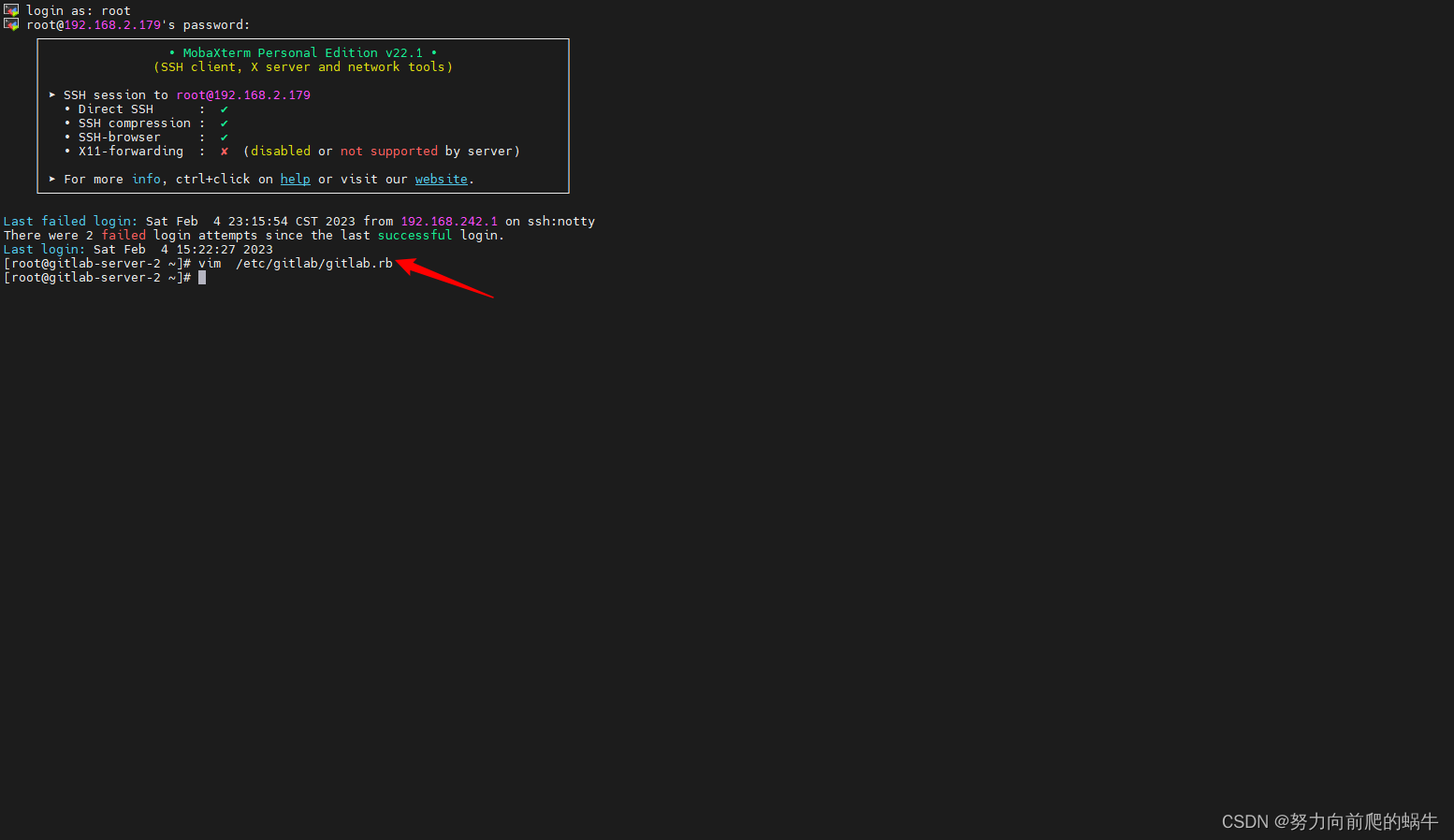1454x840 pixels.
Task: Click the path /etc/gitlab/gitlab.rb
Action: click(314, 264)
